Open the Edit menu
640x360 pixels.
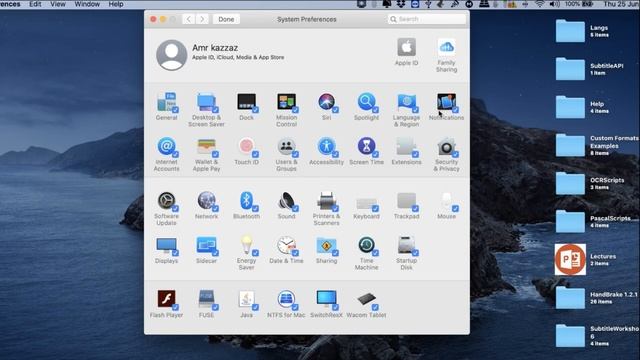point(35,4)
